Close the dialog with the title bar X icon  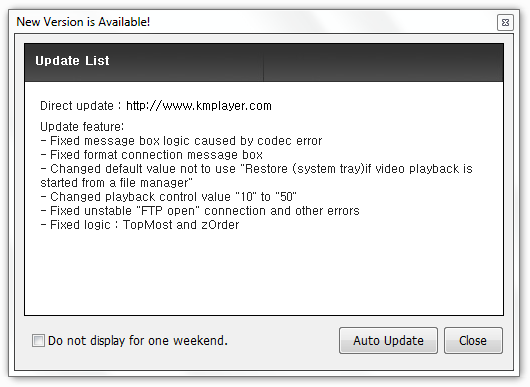click(x=505, y=23)
